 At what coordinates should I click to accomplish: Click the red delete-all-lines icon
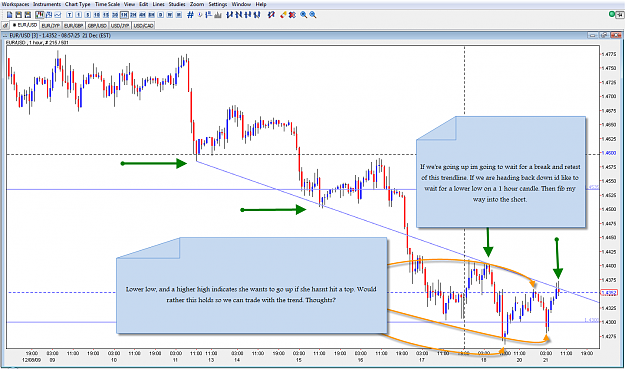pyautogui.click(x=292, y=15)
